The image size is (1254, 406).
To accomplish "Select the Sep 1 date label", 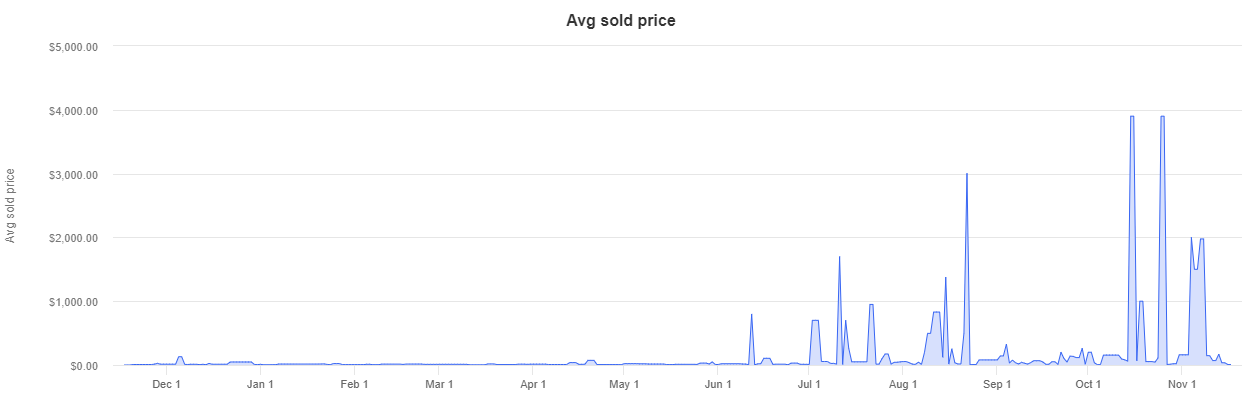I will tap(997, 384).
